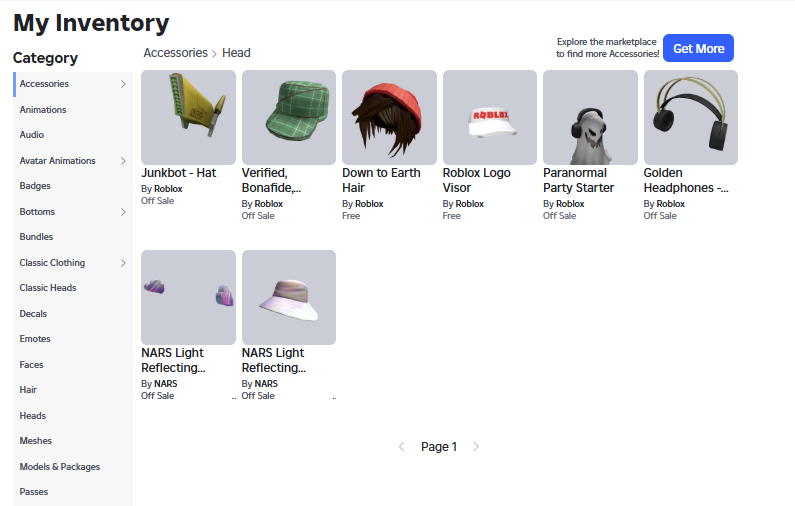Click the NARS creator link under the bucket hat
795x506 pixels.
266,384
